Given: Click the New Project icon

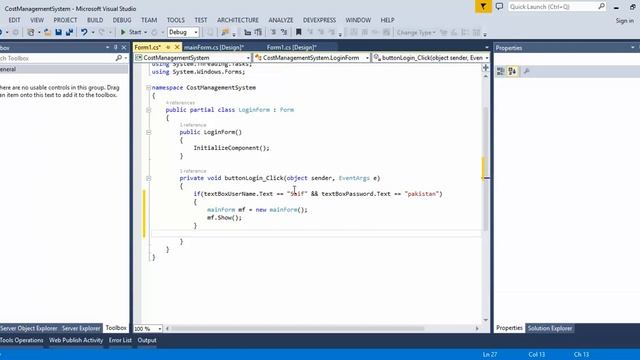Looking at the screenshot, I should click(x=31, y=32).
